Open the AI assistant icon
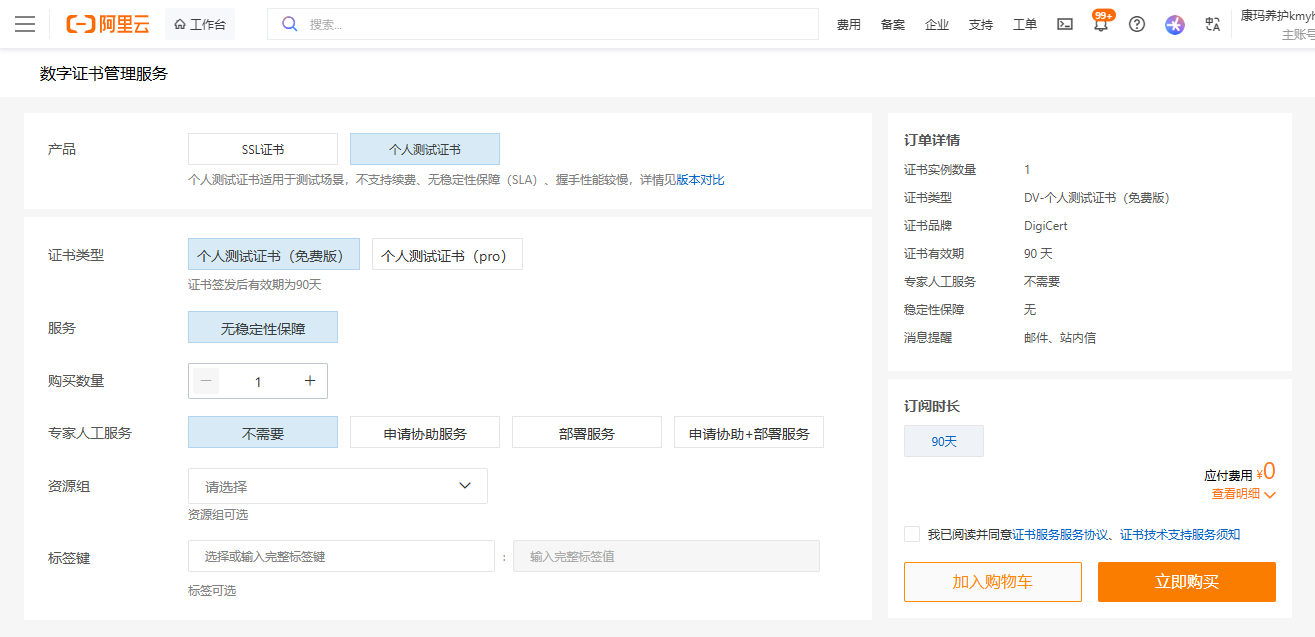1315x637 pixels. [1175, 25]
